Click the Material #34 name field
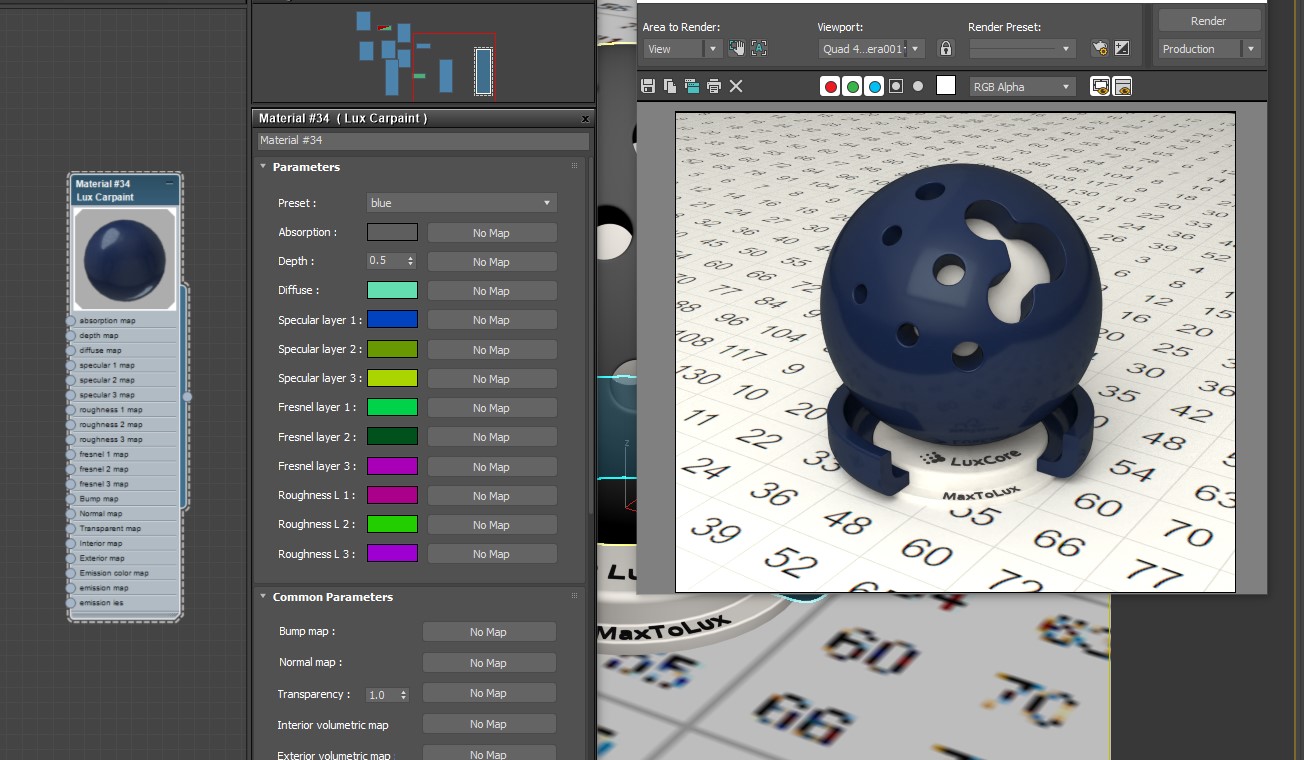Screen dimensions: 1304x760 (x=421, y=141)
